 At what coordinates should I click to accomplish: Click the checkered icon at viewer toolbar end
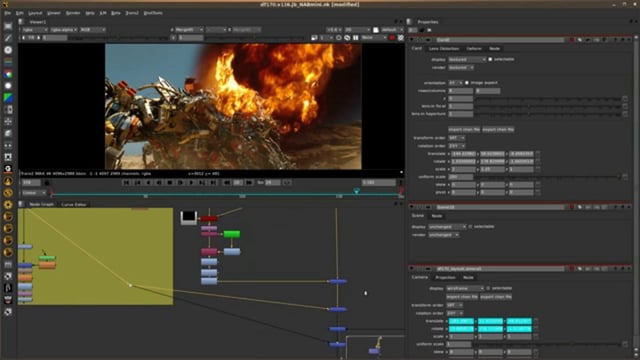pos(401,38)
